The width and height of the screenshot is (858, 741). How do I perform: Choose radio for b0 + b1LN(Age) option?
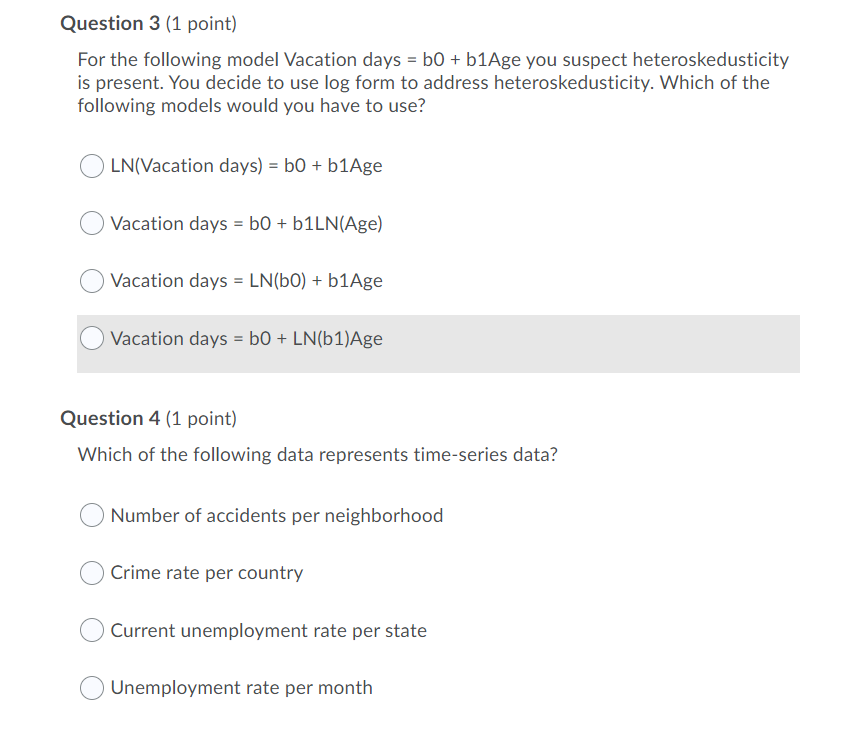(x=92, y=223)
